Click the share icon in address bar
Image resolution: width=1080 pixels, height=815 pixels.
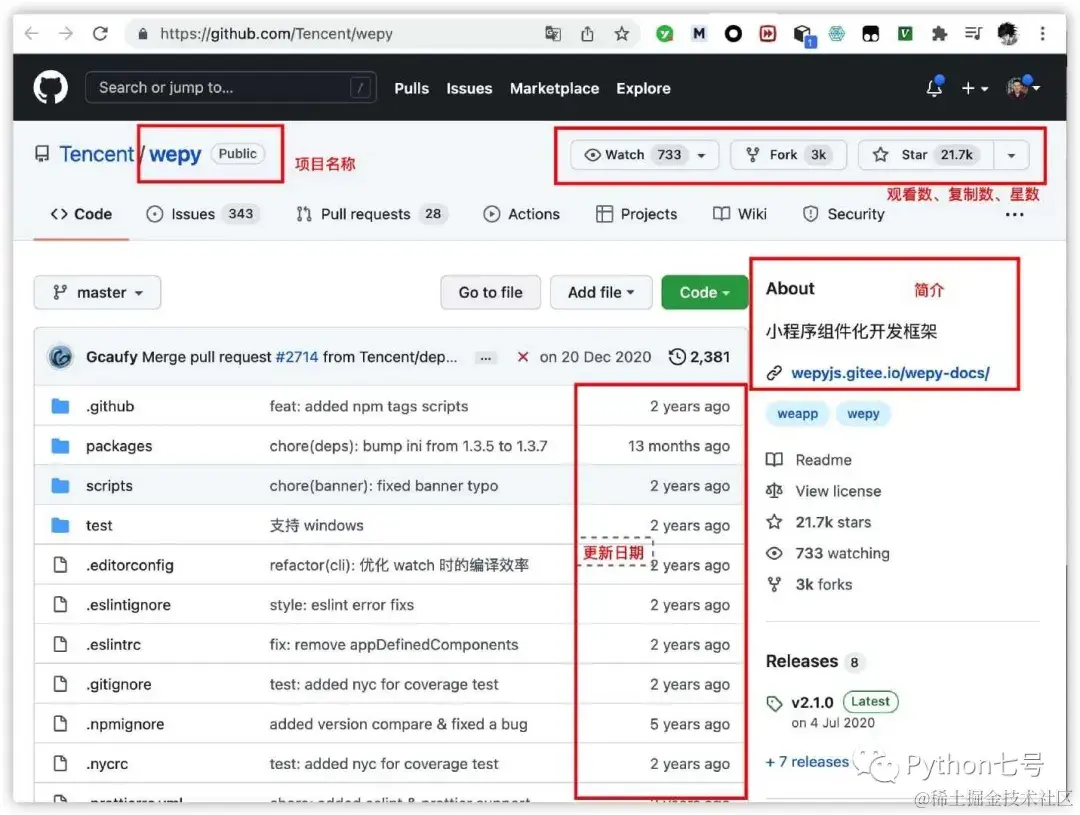(x=587, y=33)
